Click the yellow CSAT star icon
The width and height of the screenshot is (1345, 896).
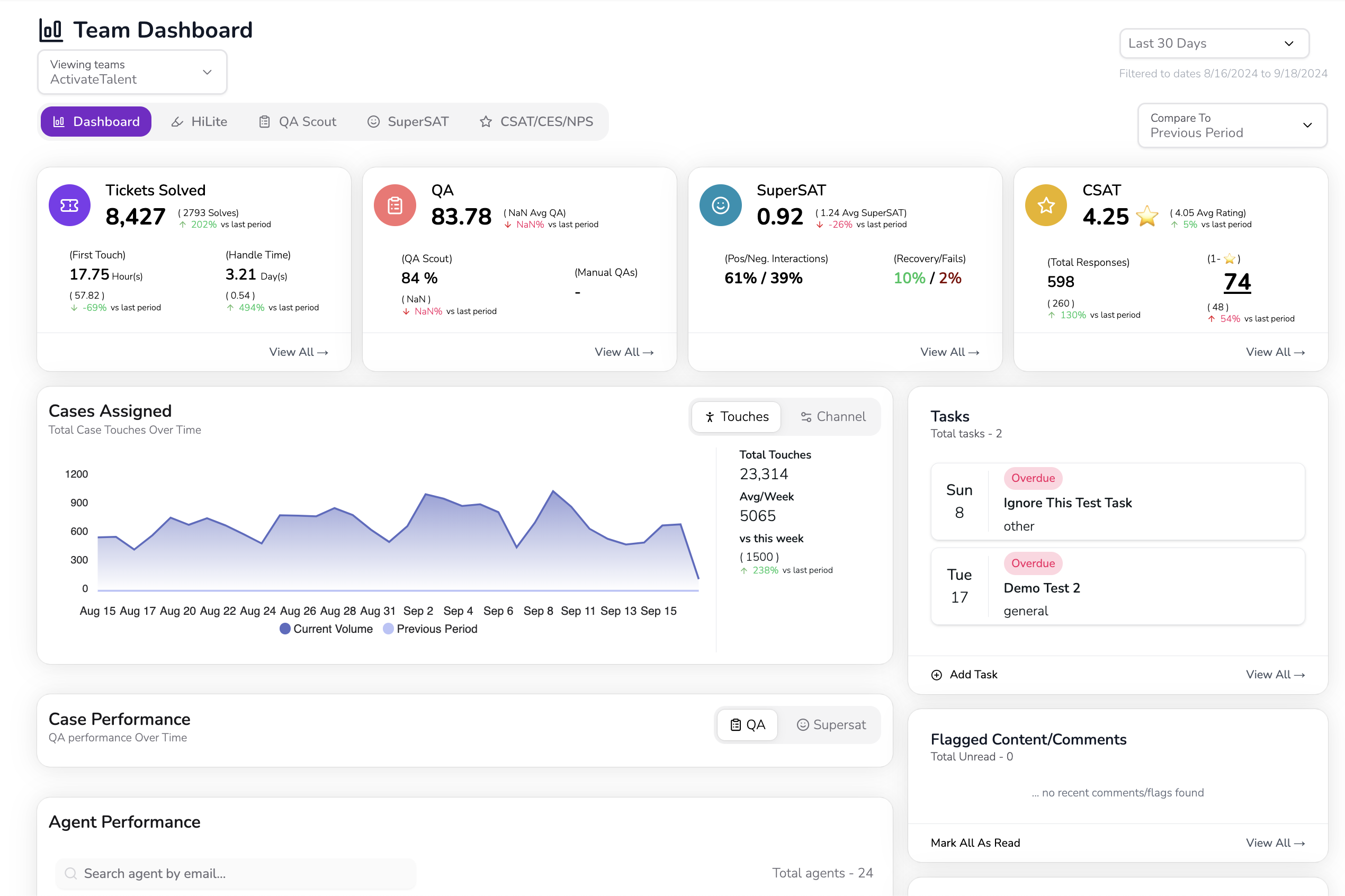[x=1046, y=205]
